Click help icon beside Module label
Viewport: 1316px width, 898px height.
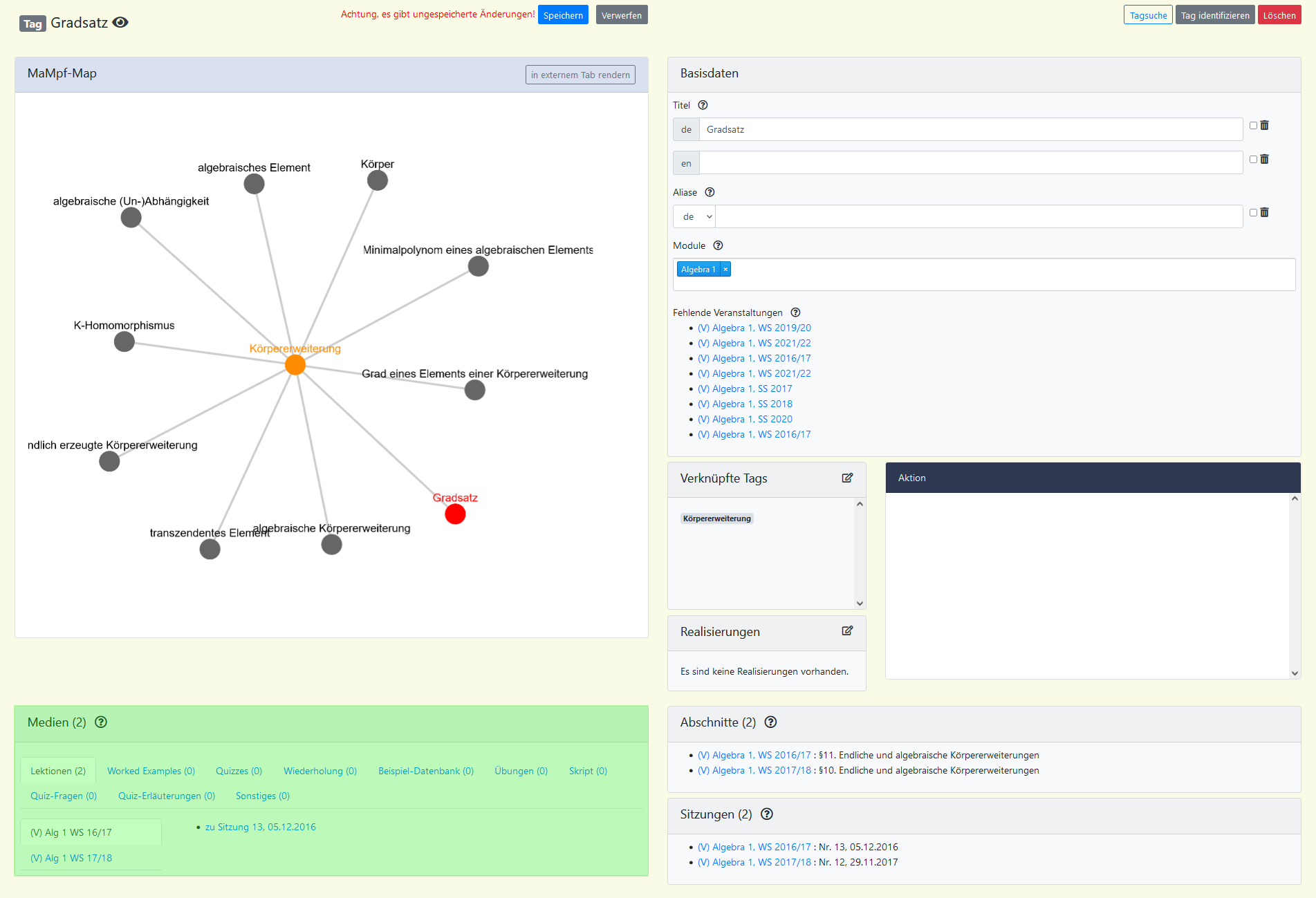718,245
